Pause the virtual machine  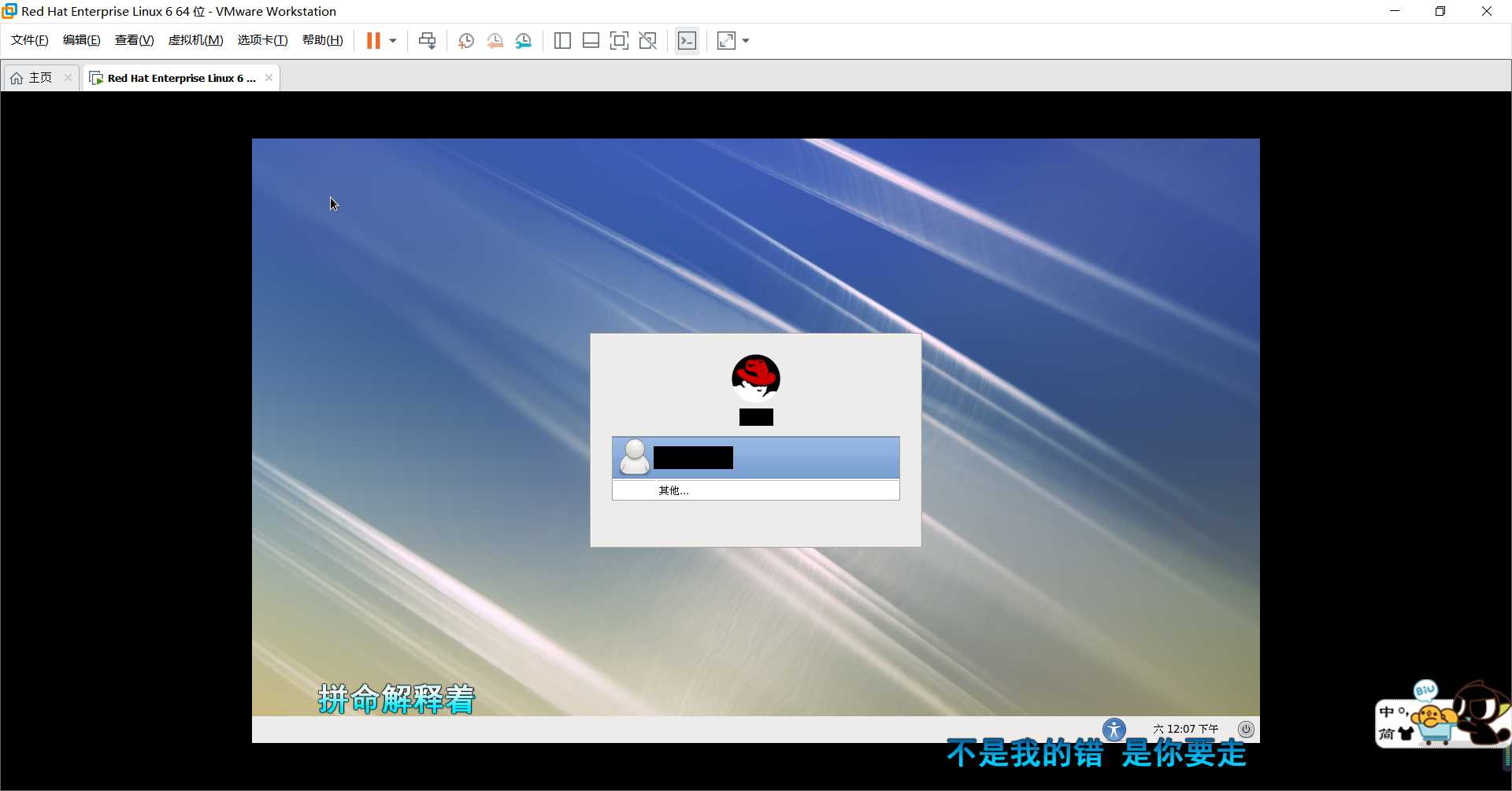[x=373, y=41]
